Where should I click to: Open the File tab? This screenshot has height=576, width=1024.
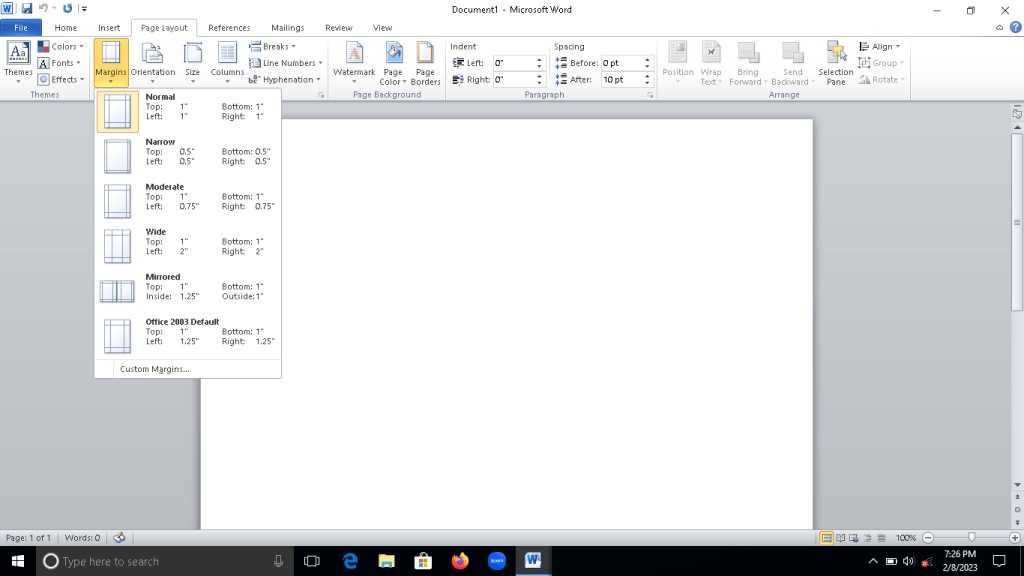[21, 27]
